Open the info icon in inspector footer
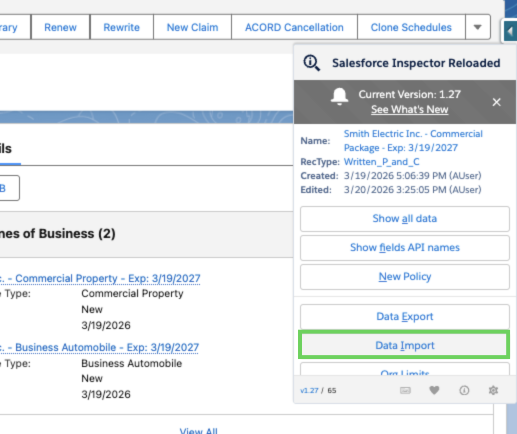Image resolution: width=517 pixels, height=434 pixels. [x=464, y=390]
